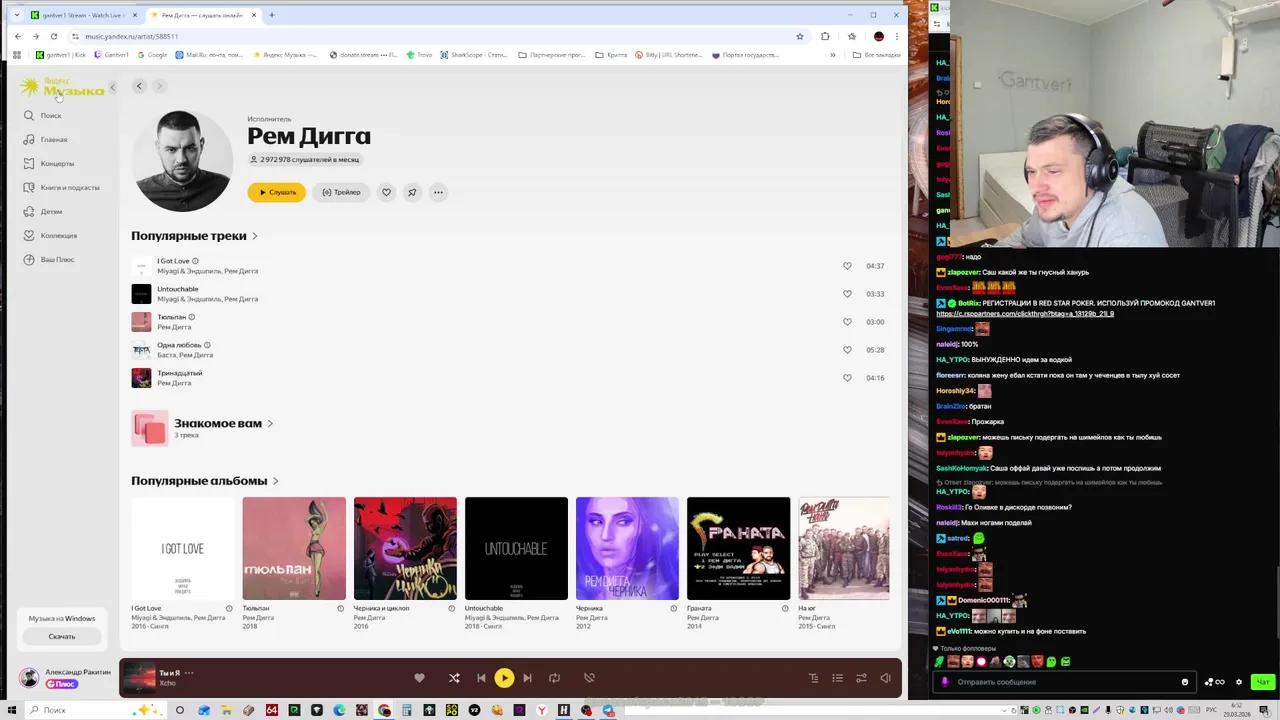Switch to gantver1 Stream browser tab

[x=84, y=15]
